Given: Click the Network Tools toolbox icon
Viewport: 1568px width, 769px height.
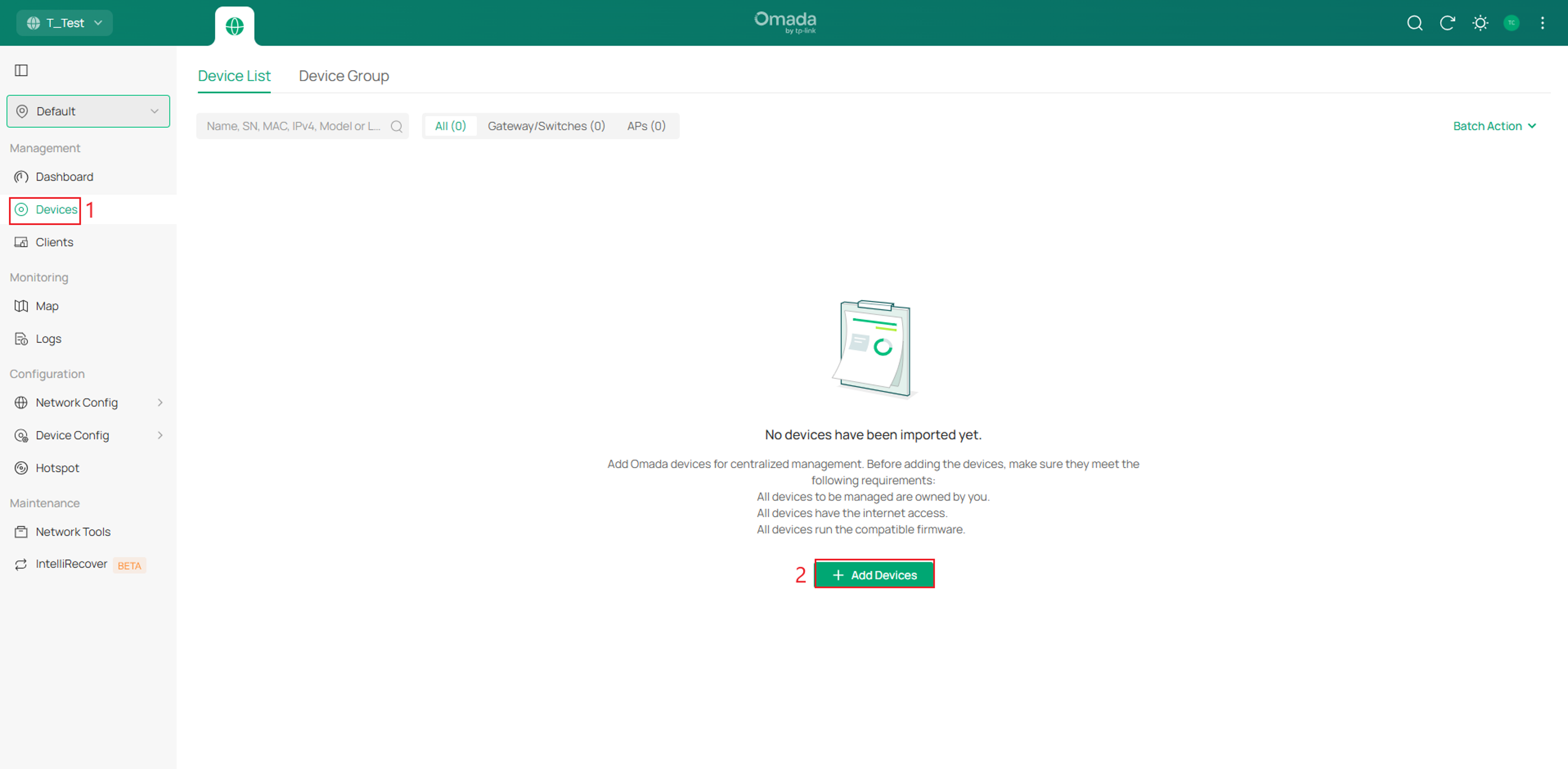Looking at the screenshot, I should (21, 532).
